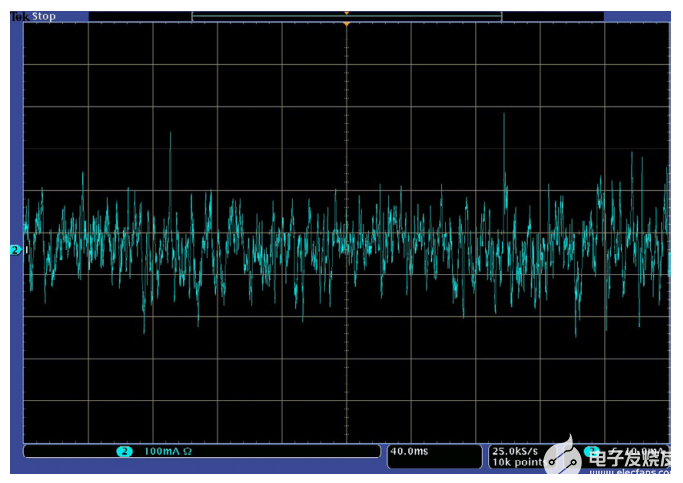The height and width of the screenshot is (483, 683).
Task: Select the channel 2 ground marker on left edge
Action: click(x=16, y=250)
